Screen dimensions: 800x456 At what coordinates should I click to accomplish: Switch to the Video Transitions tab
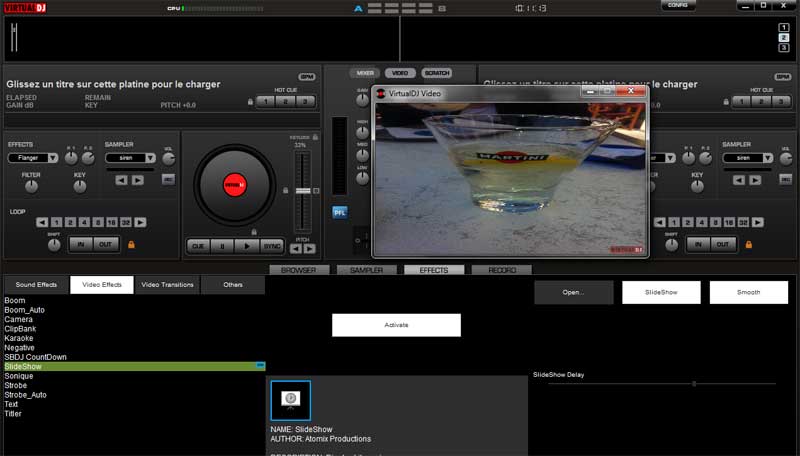coord(167,285)
